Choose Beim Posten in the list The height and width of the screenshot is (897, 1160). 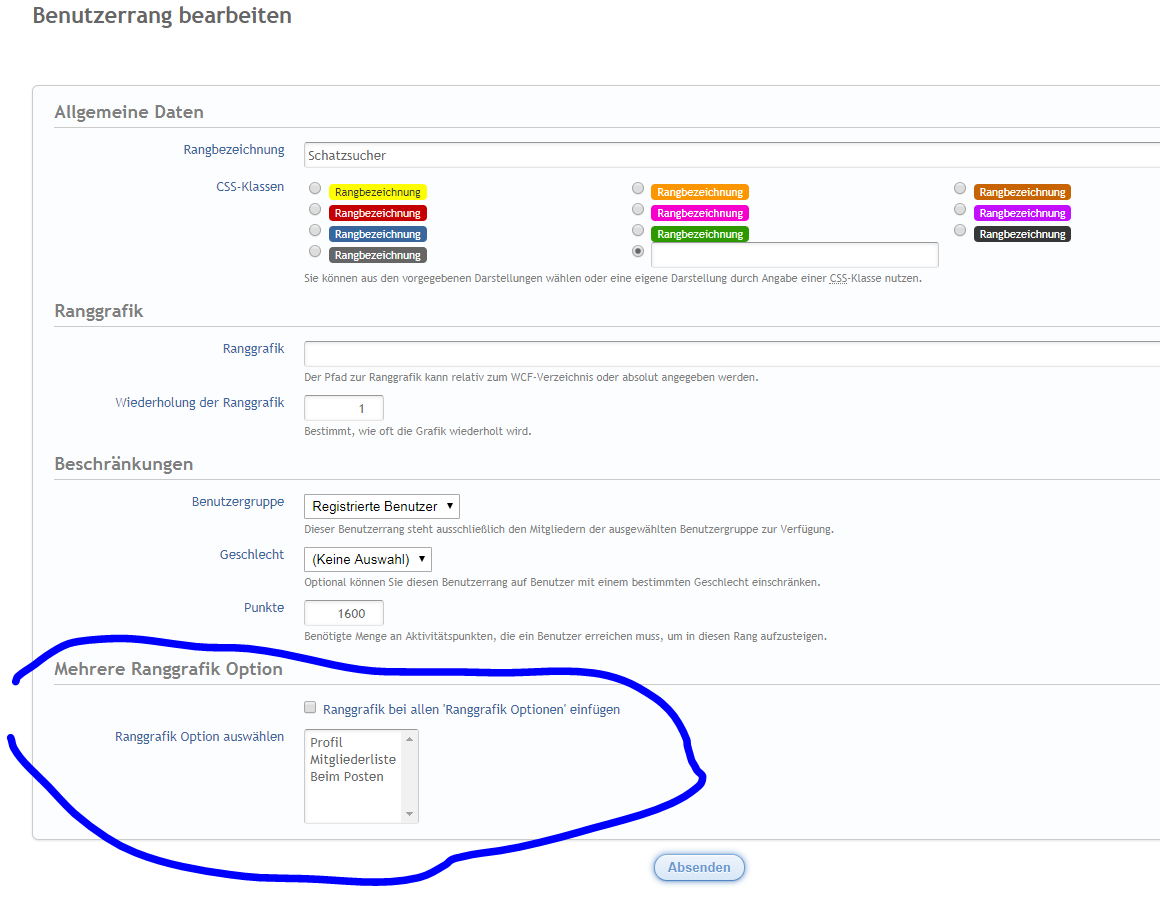pos(347,776)
